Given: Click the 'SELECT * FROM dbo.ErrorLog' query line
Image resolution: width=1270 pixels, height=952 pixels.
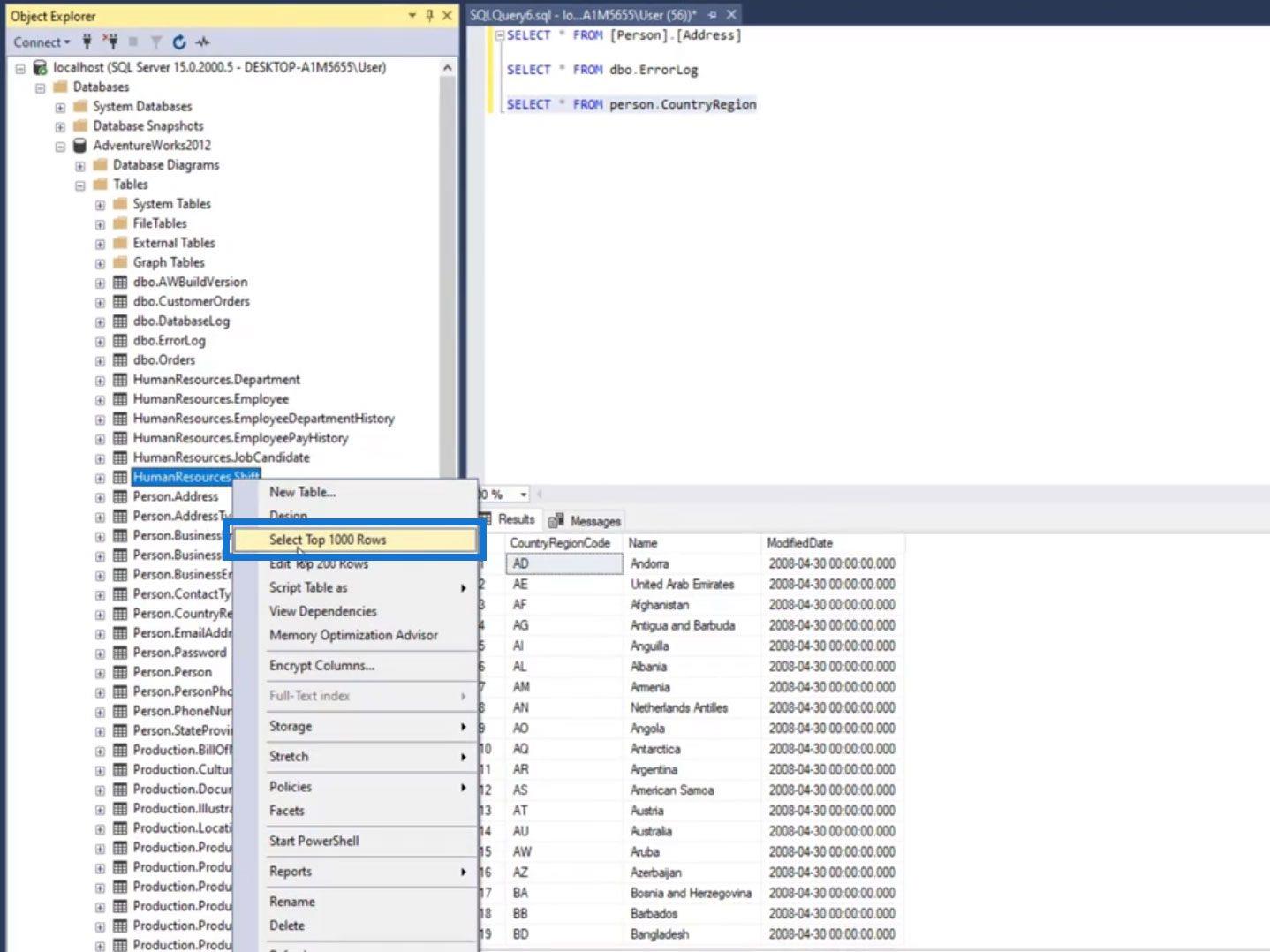Looking at the screenshot, I should [602, 70].
